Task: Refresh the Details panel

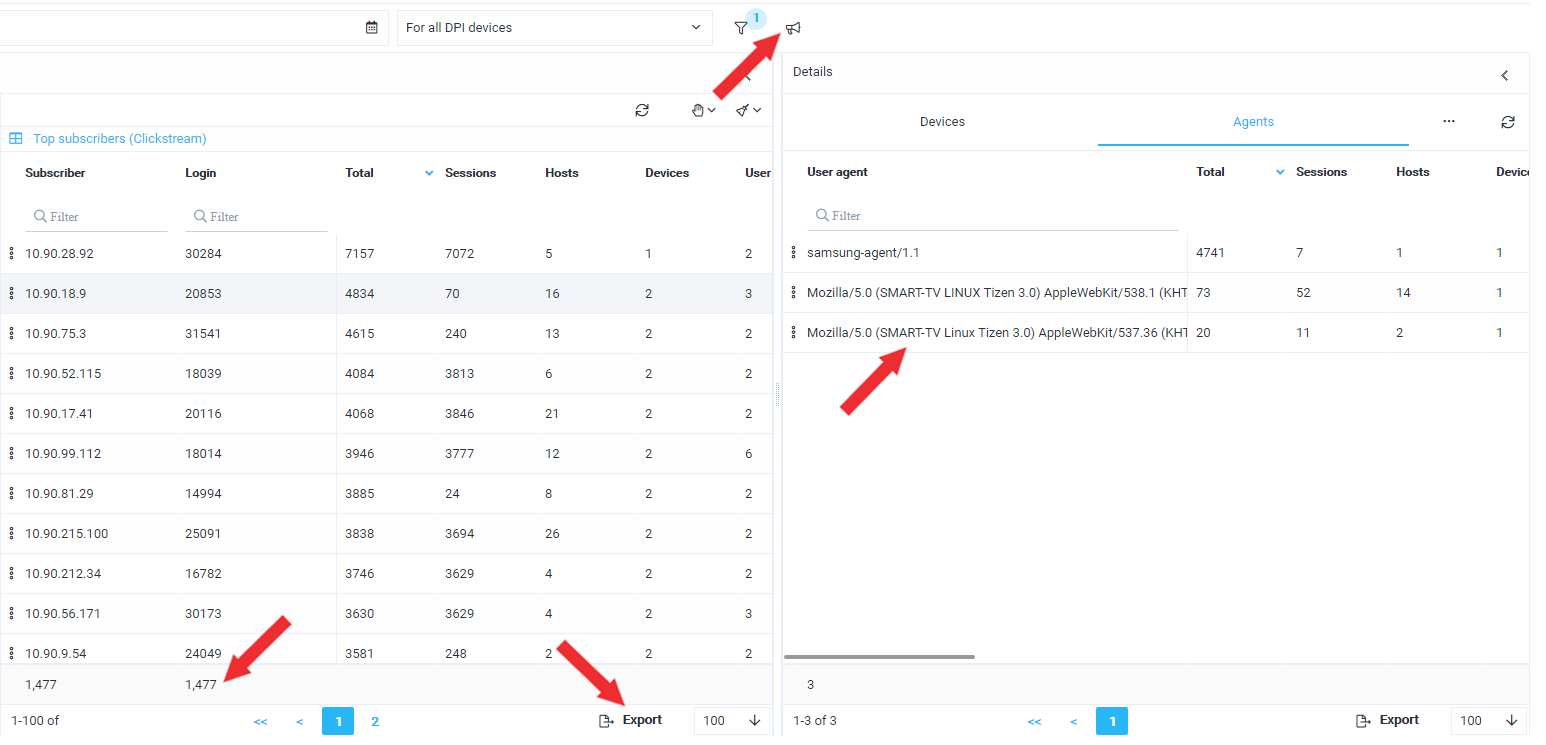Action: (x=1508, y=122)
